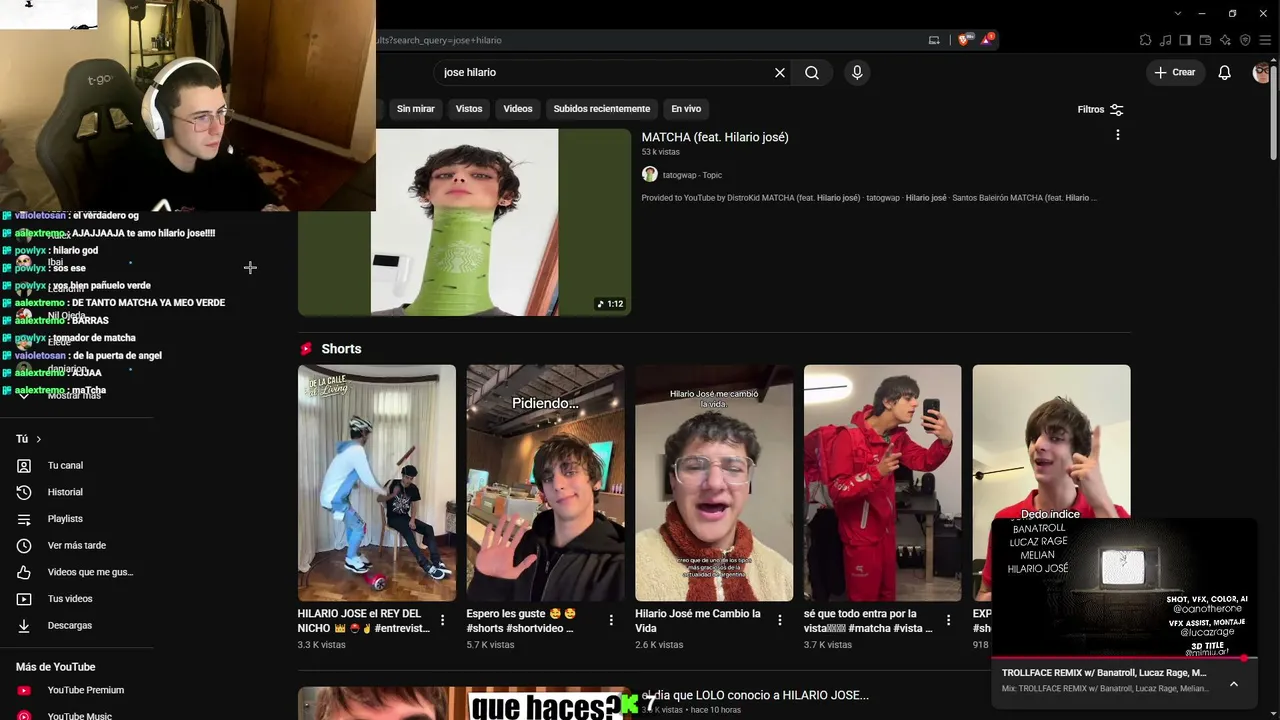
Task: Click the tatogwap channel avatar
Action: [649, 175]
